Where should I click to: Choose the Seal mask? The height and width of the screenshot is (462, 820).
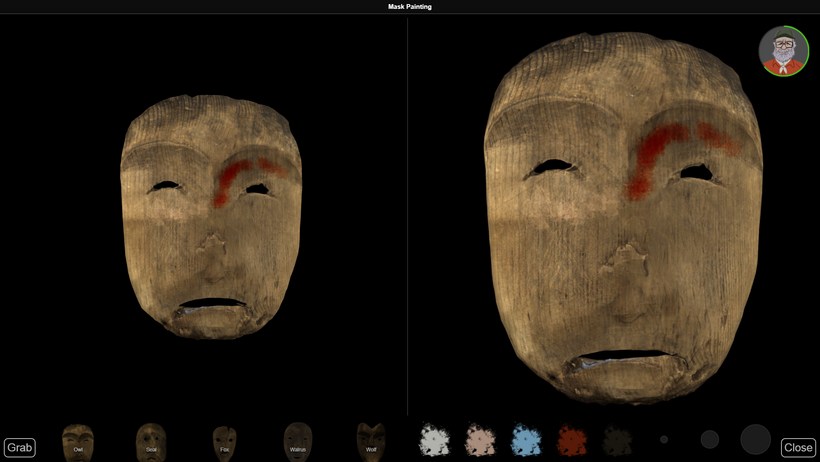click(x=151, y=440)
